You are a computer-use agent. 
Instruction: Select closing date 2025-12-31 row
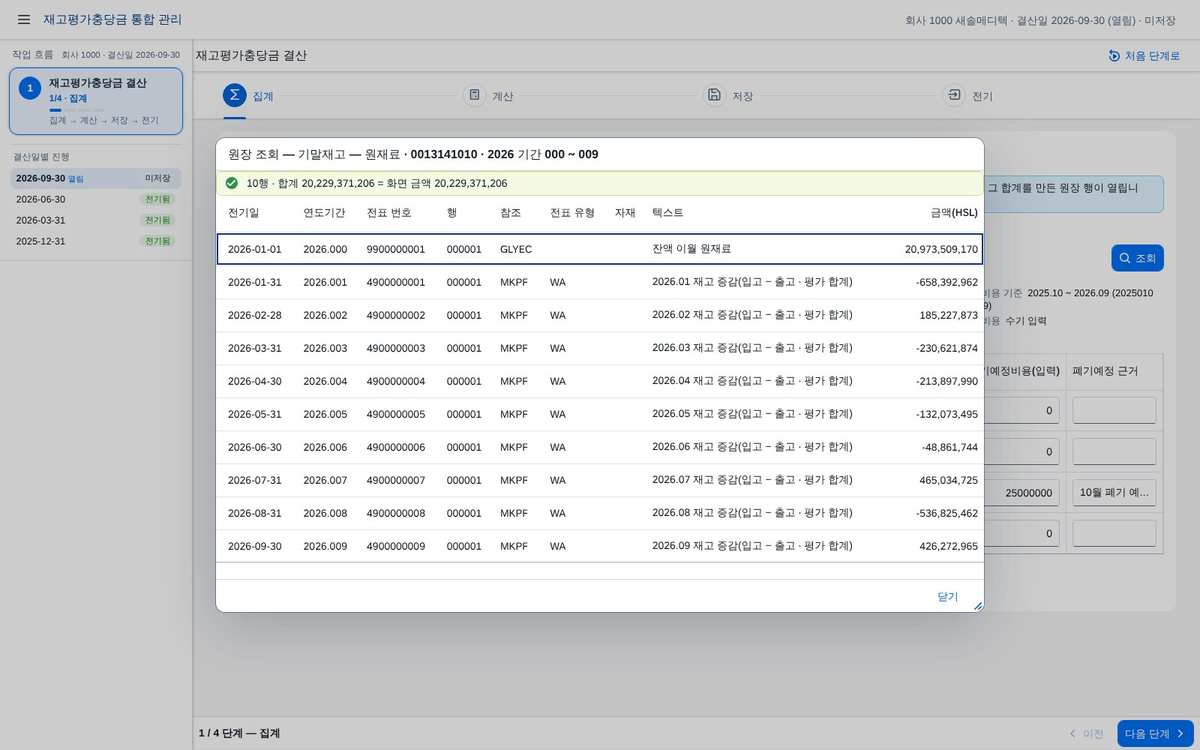96,241
